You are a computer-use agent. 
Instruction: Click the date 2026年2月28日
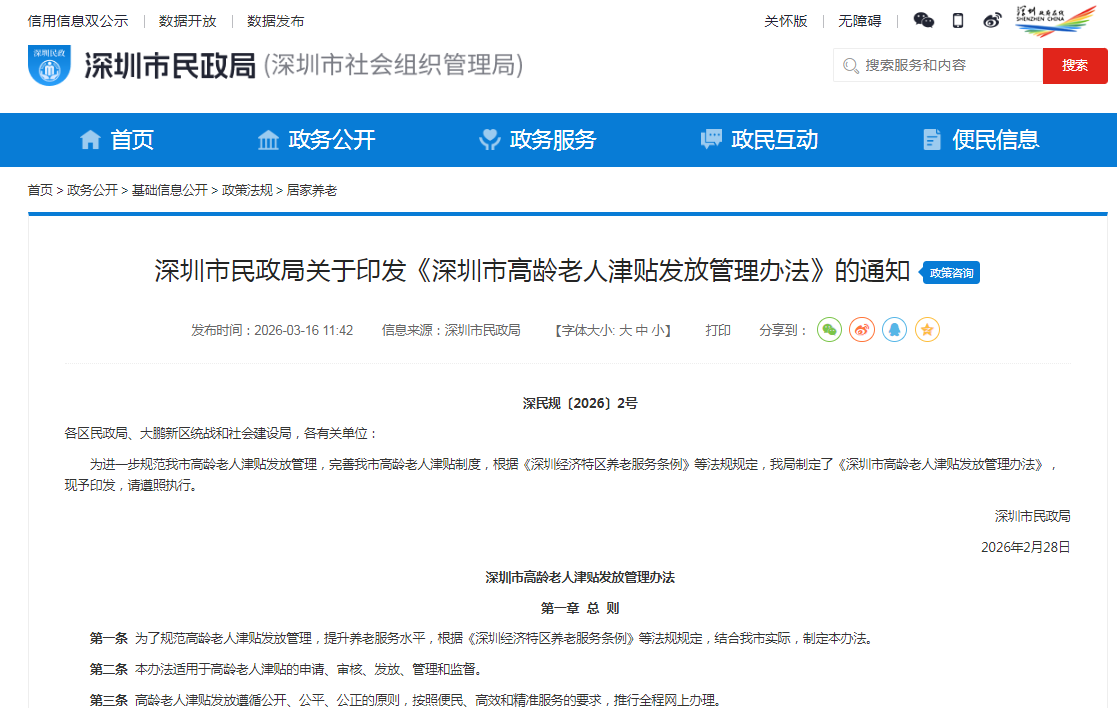[x=1026, y=547]
